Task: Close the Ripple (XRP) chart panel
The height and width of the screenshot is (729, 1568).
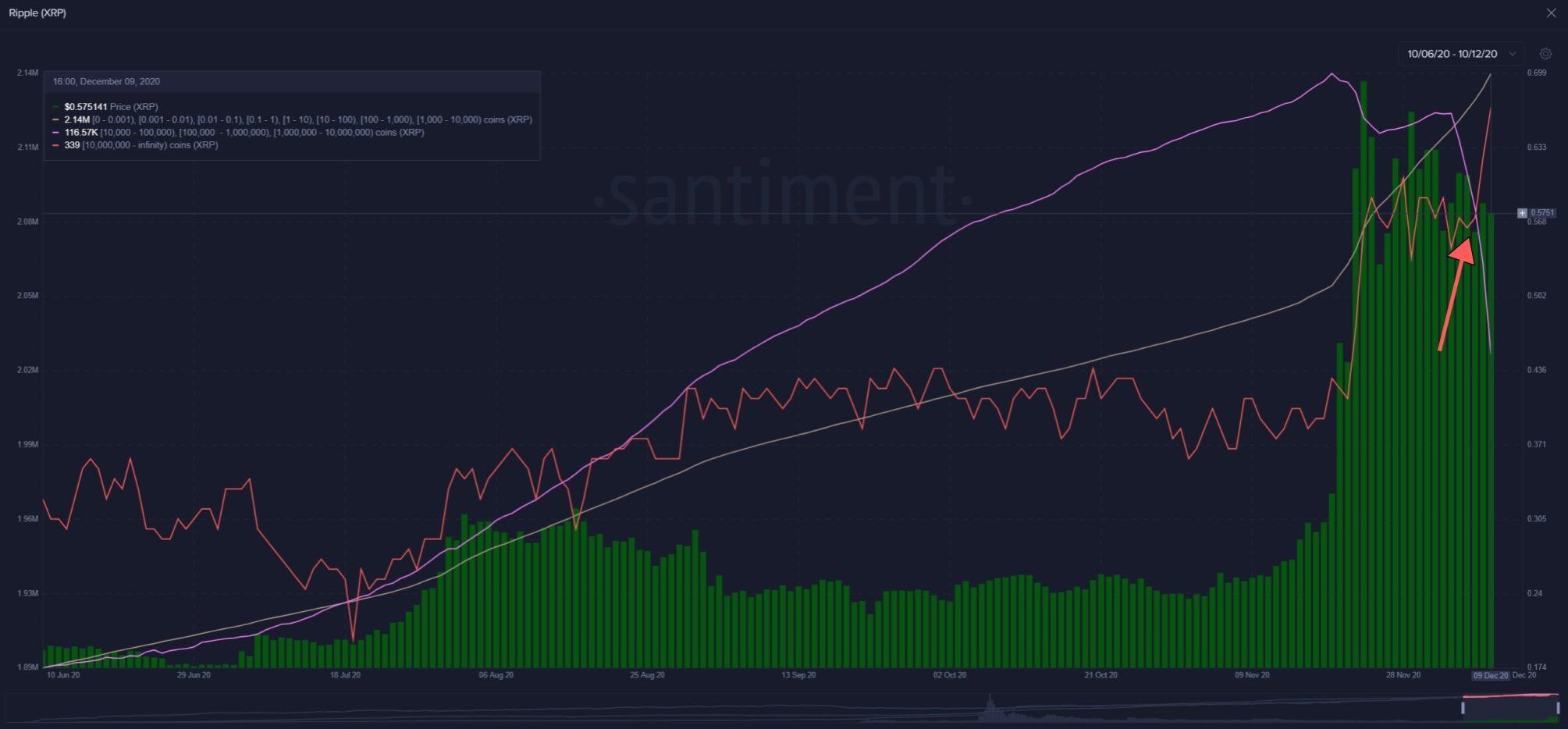Action: click(x=1551, y=12)
